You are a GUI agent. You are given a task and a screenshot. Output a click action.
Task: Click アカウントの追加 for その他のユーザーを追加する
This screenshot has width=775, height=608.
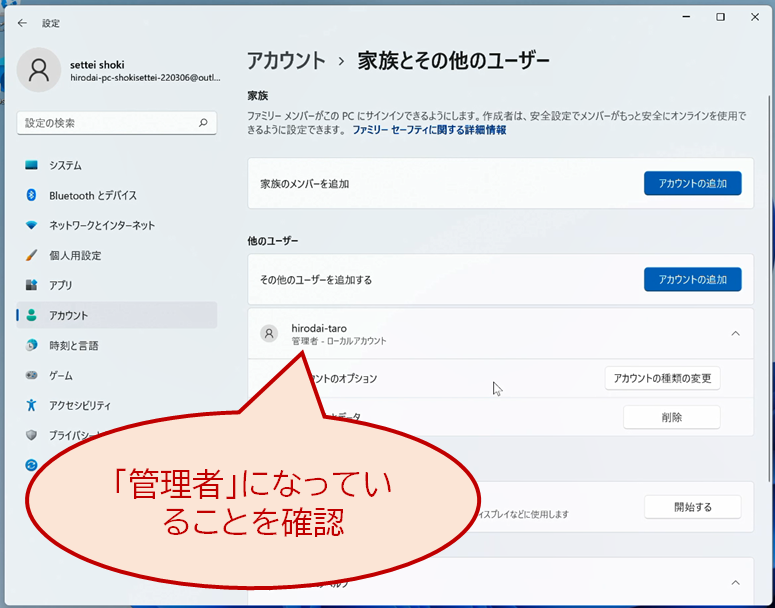click(x=692, y=280)
